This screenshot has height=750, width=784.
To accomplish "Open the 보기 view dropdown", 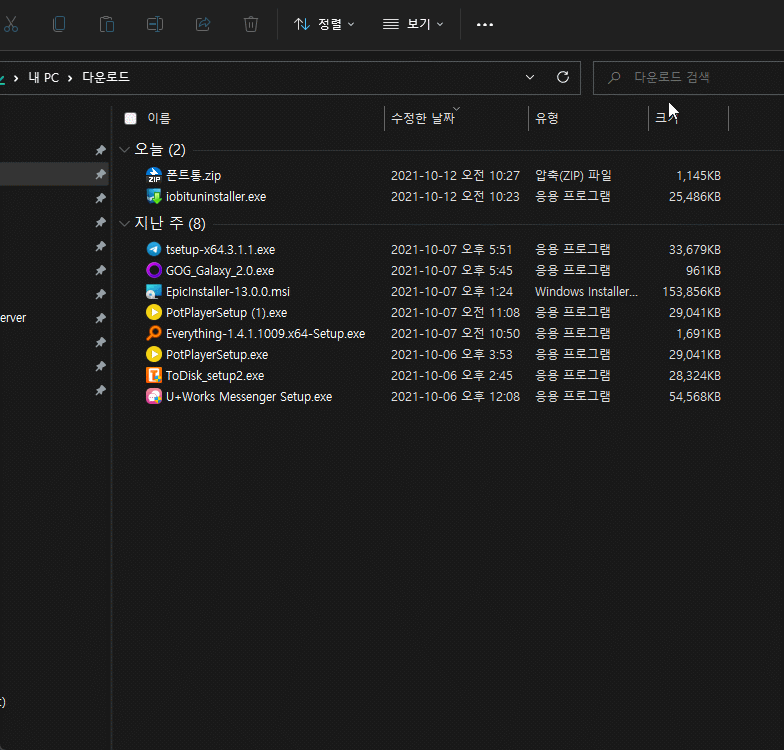I will tap(413, 24).
